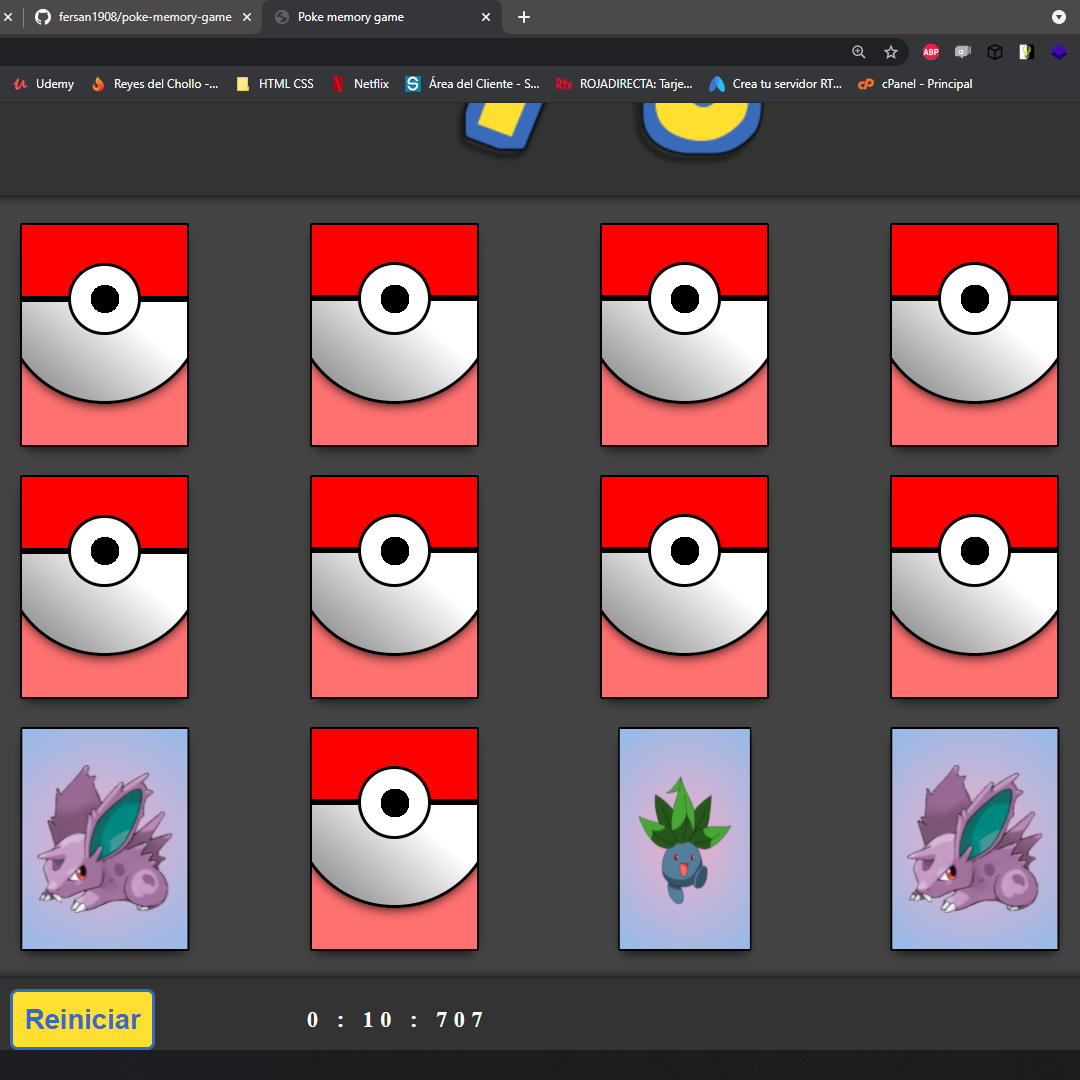This screenshot has height=1080, width=1080.
Task: Open the Netflix bookmark
Action: pyautogui.click(x=360, y=84)
